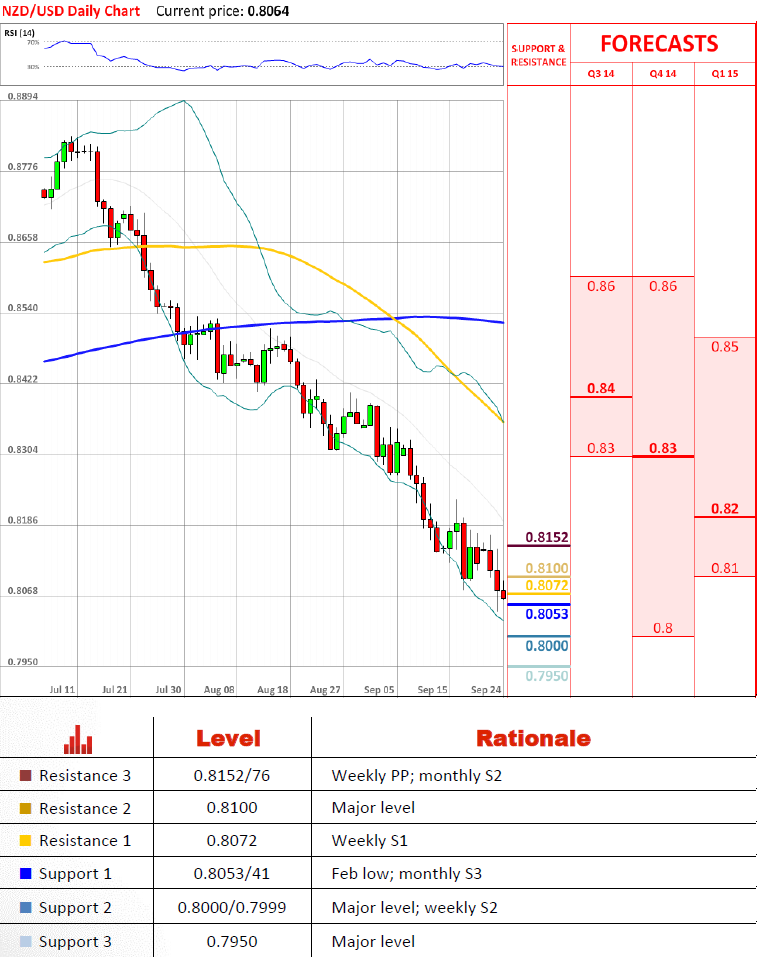Click the Support 1 blue swatch
This screenshot has height=957, width=757.
(25, 873)
